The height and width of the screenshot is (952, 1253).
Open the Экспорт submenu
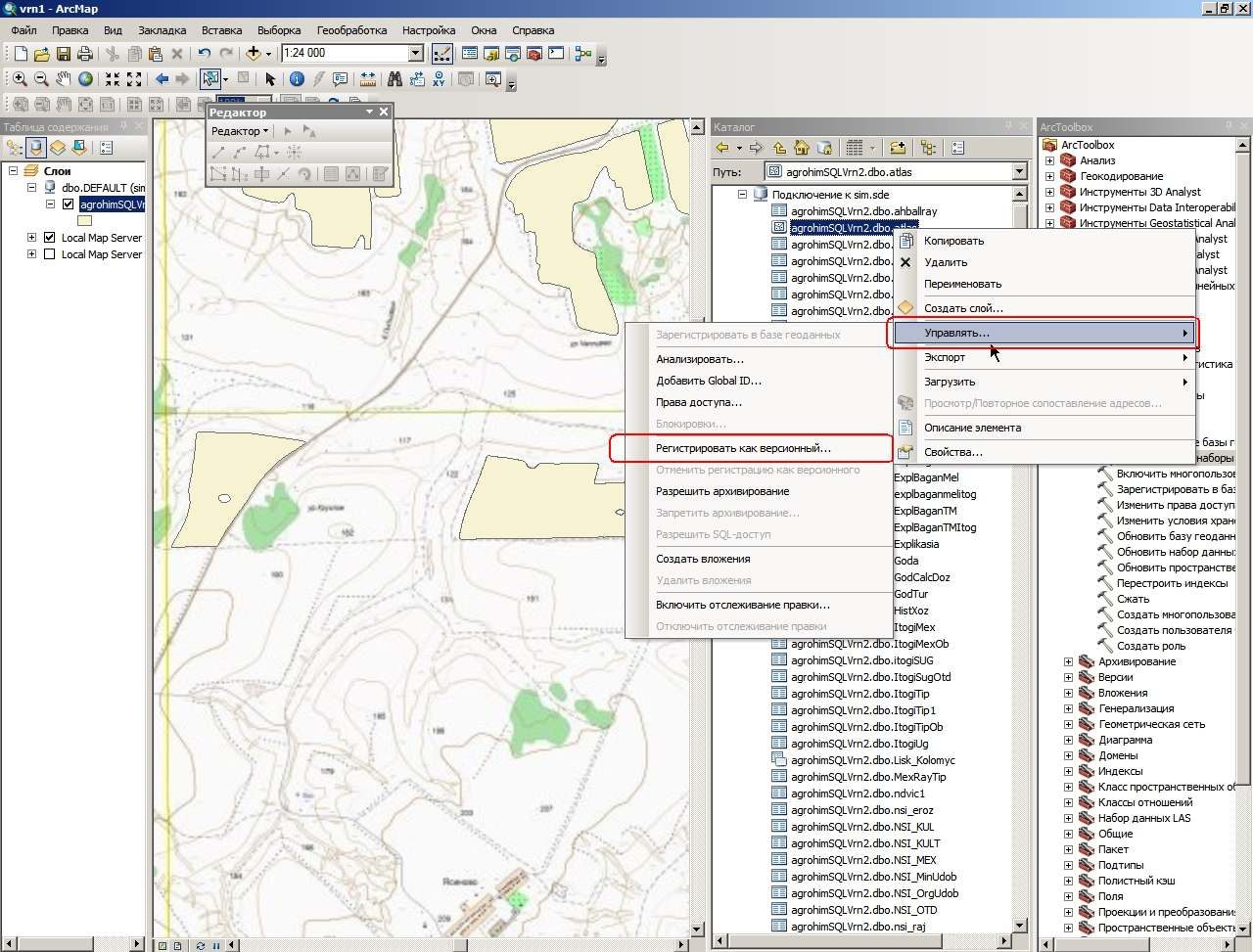point(1044,357)
